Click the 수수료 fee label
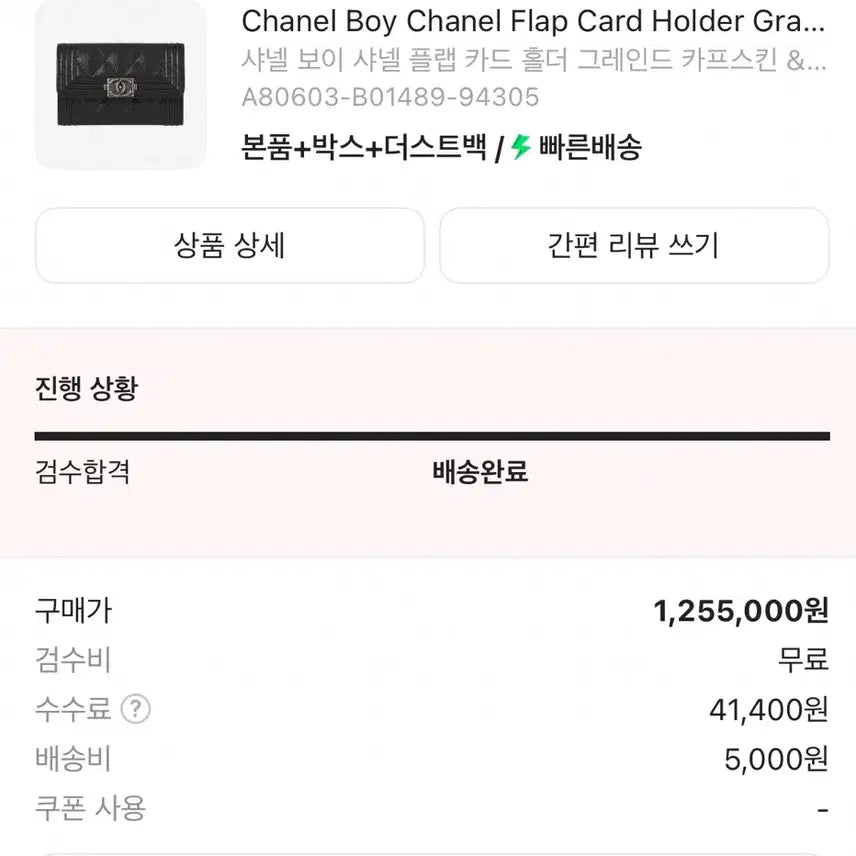The image size is (856, 856). tap(73, 709)
